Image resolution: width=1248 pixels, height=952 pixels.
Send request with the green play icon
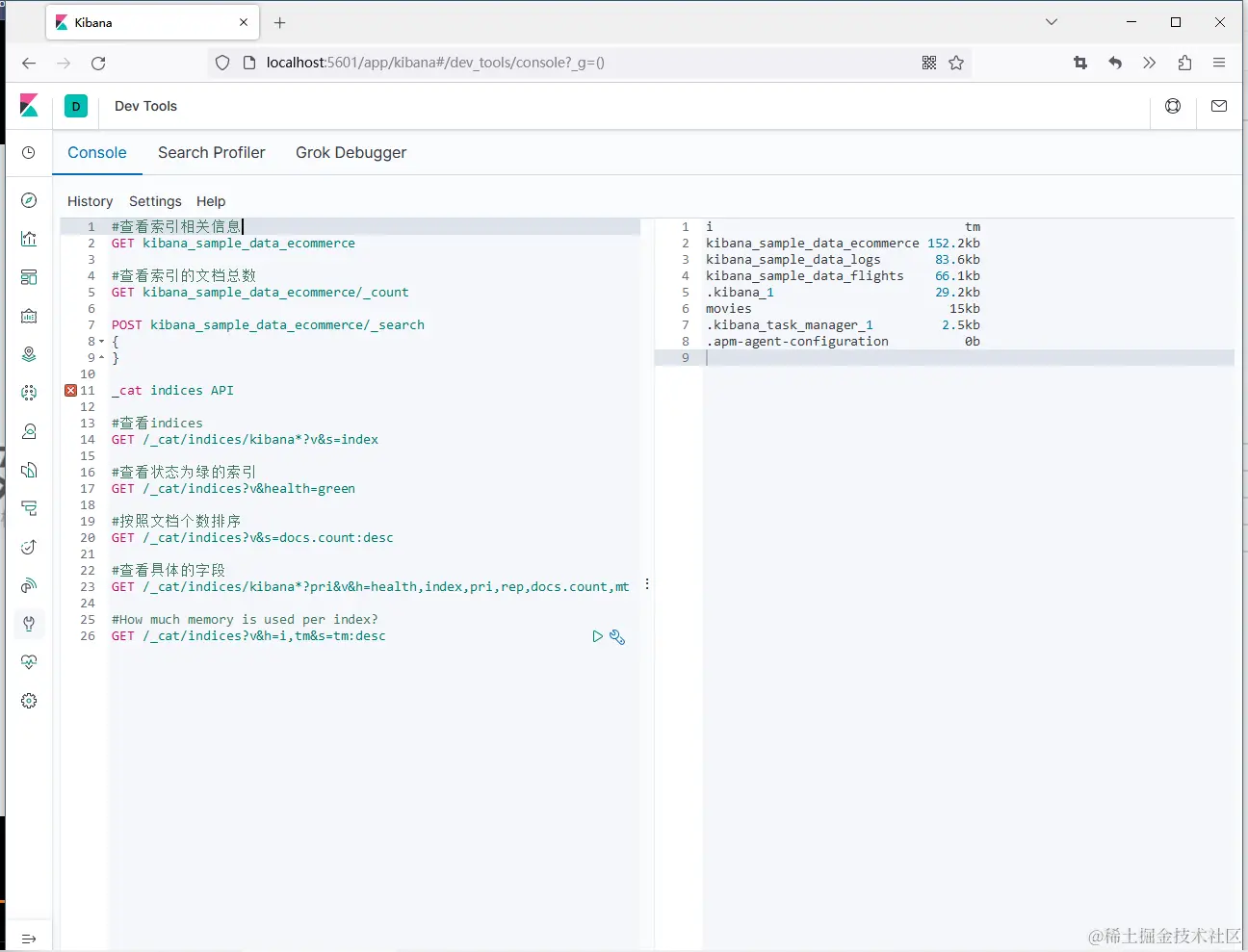tap(597, 636)
